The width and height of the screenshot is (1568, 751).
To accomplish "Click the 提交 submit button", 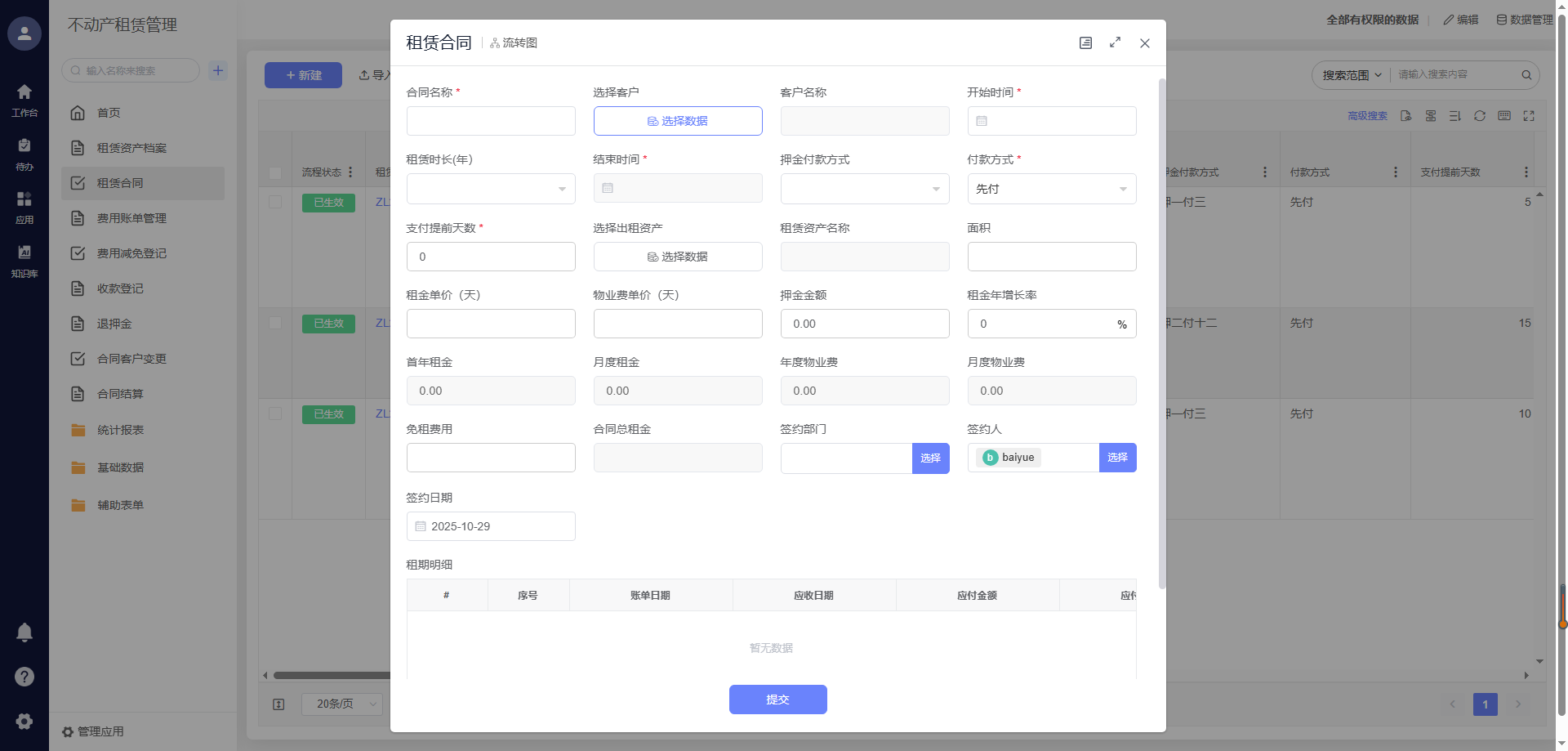I will coord(777,700).
